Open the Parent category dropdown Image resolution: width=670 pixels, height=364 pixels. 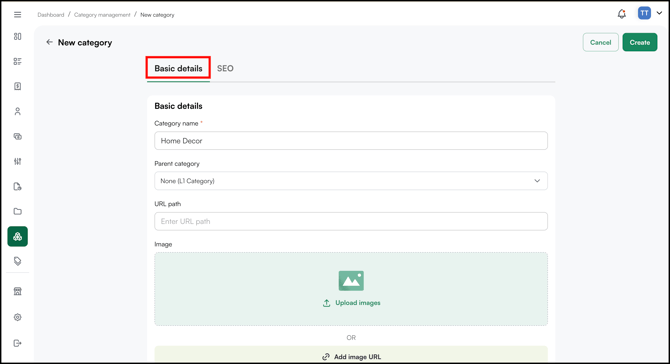(351, 181)
